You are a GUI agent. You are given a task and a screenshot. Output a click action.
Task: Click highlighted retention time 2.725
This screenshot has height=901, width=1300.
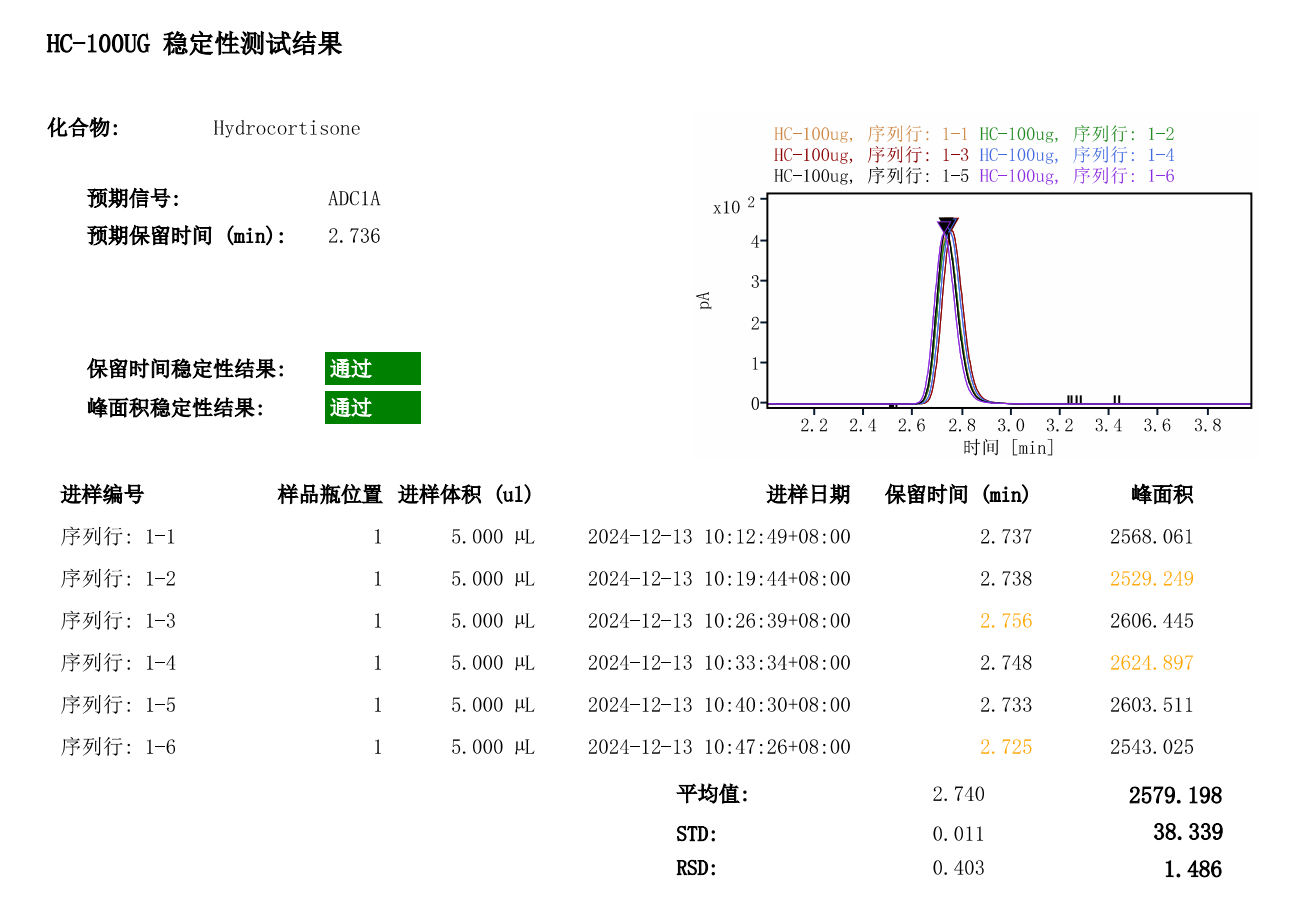coord(1006,747)
